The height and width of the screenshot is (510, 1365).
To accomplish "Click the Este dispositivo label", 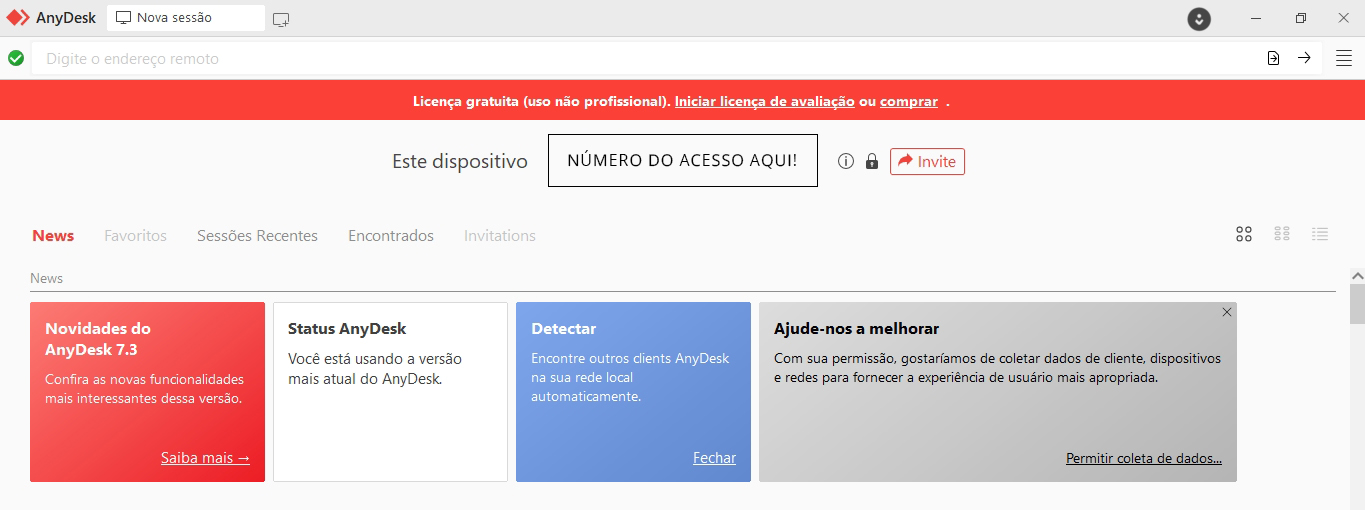I will coord(460,161).
